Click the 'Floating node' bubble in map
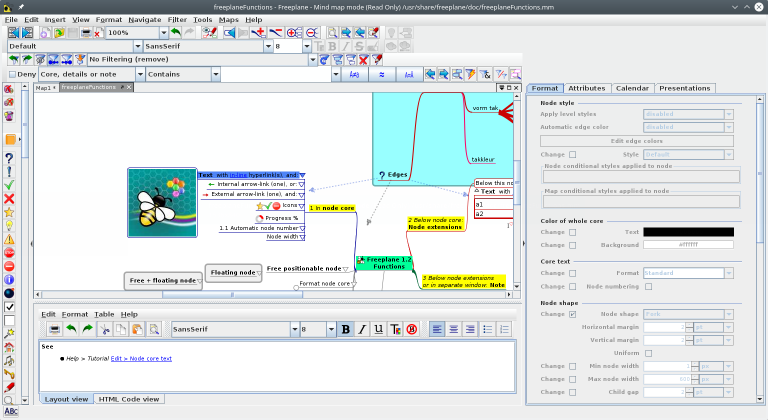 pyautogui.click(x=233, y=272)
